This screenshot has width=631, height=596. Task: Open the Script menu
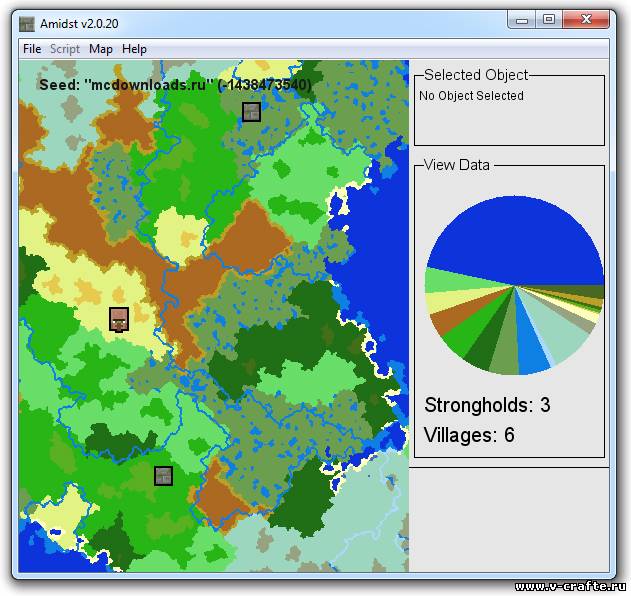click(x=65, y=49)
